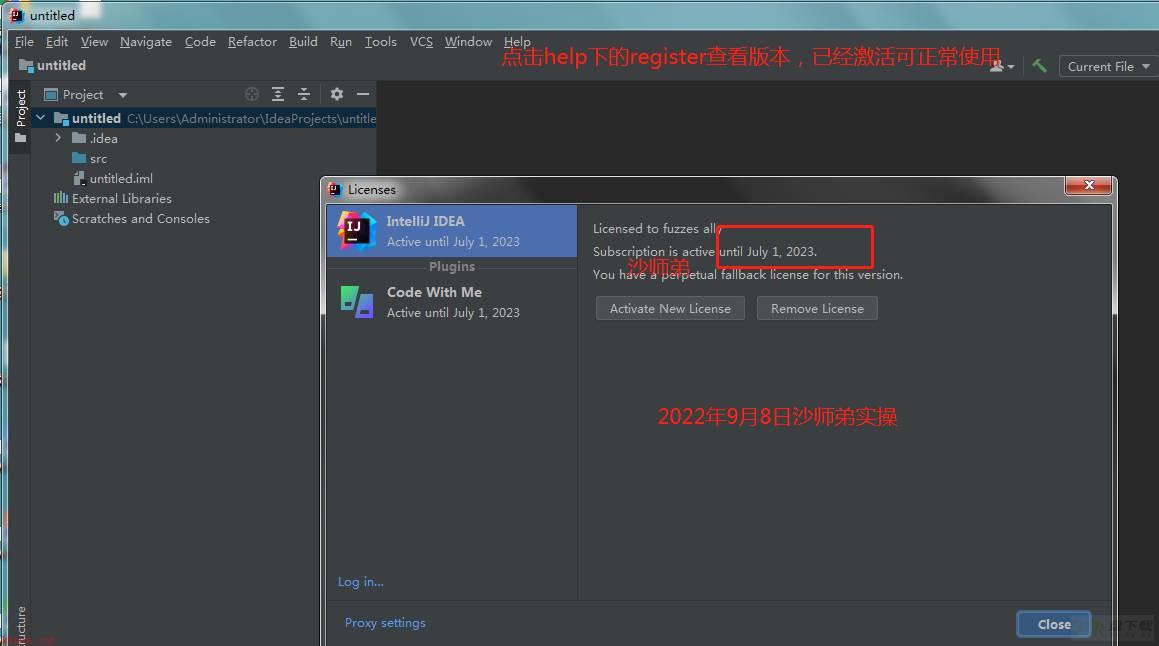Click the untitled breadcrumb in navigation bar
1159x646 pixels.
[x=52, y=66]
